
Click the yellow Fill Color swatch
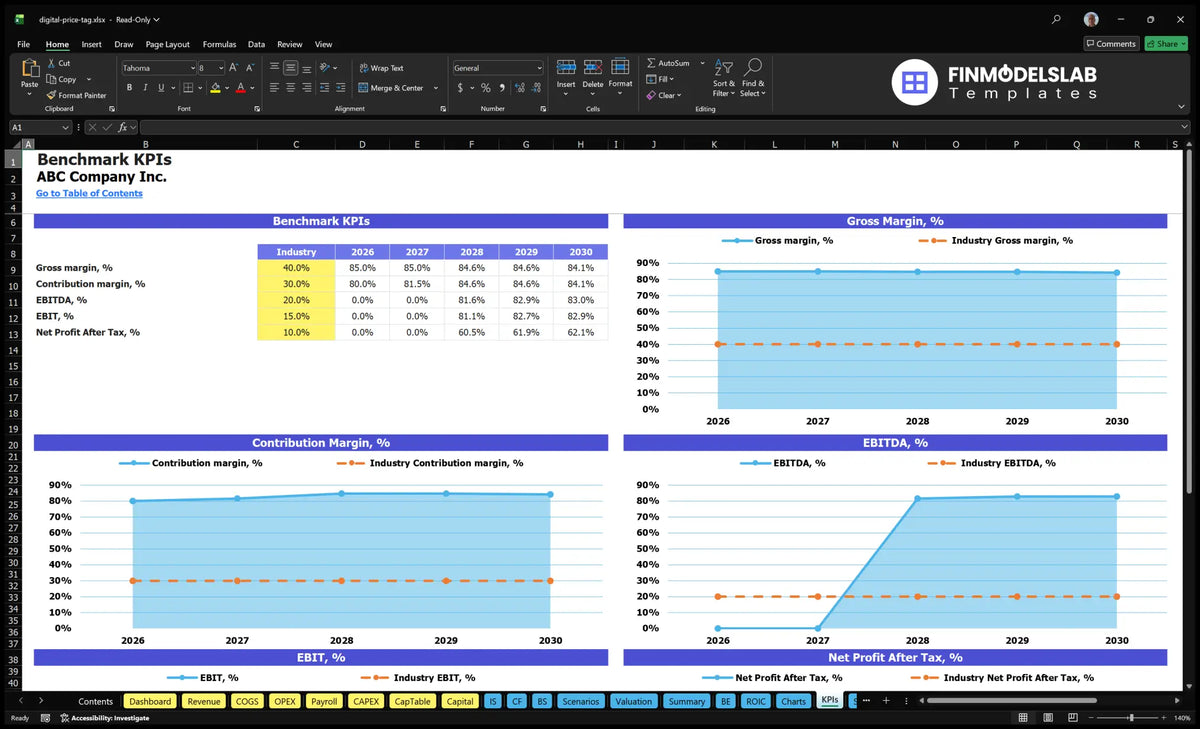tap(215, 88)
